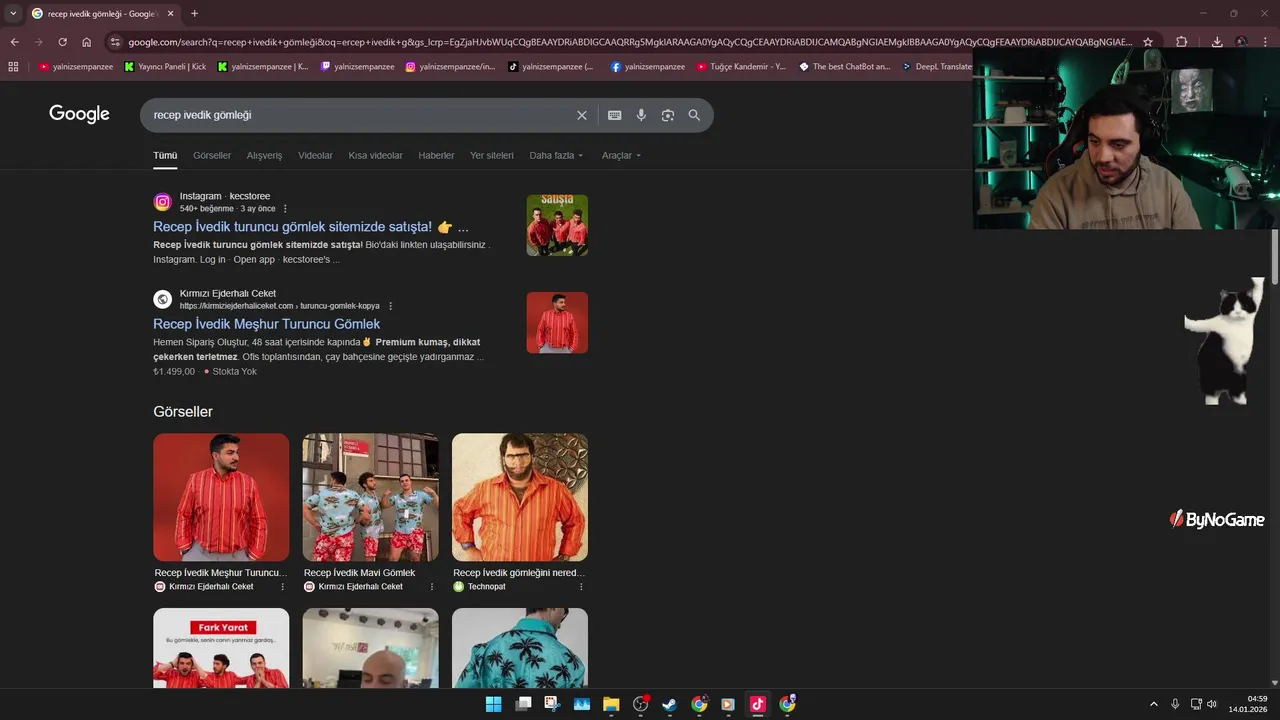Viewport: 1280px width, 720px height.
Task: Open the YouTube yalnizsempanzee bookmark
Action: [x=76, y=67]
